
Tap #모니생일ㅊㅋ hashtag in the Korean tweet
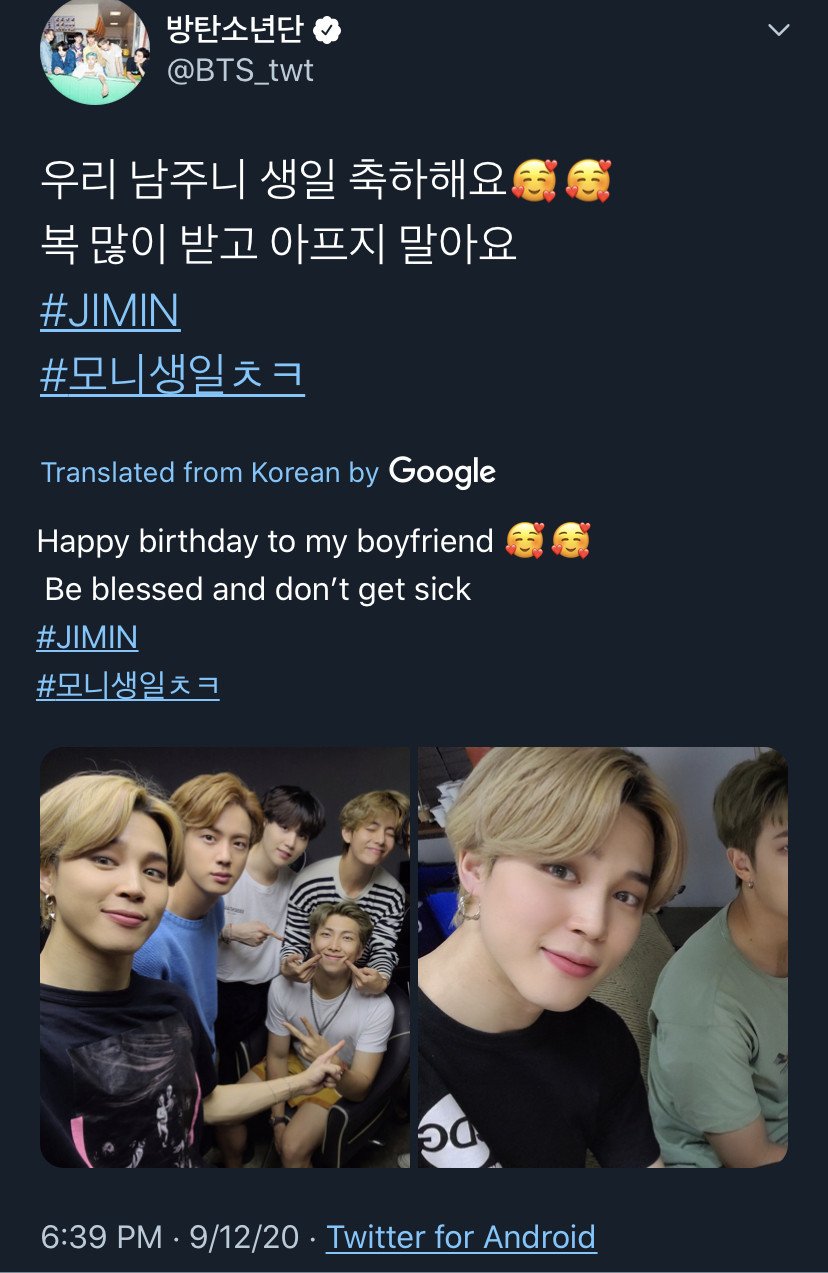[172, 377]
